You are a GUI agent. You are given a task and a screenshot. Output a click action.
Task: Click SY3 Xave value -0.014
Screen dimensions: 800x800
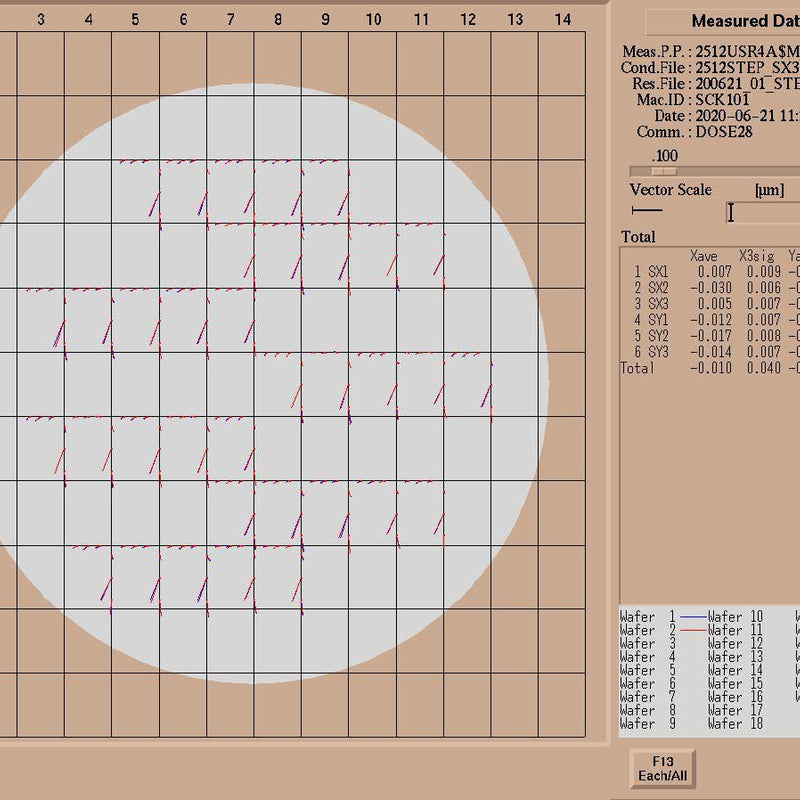click(711, 352)
